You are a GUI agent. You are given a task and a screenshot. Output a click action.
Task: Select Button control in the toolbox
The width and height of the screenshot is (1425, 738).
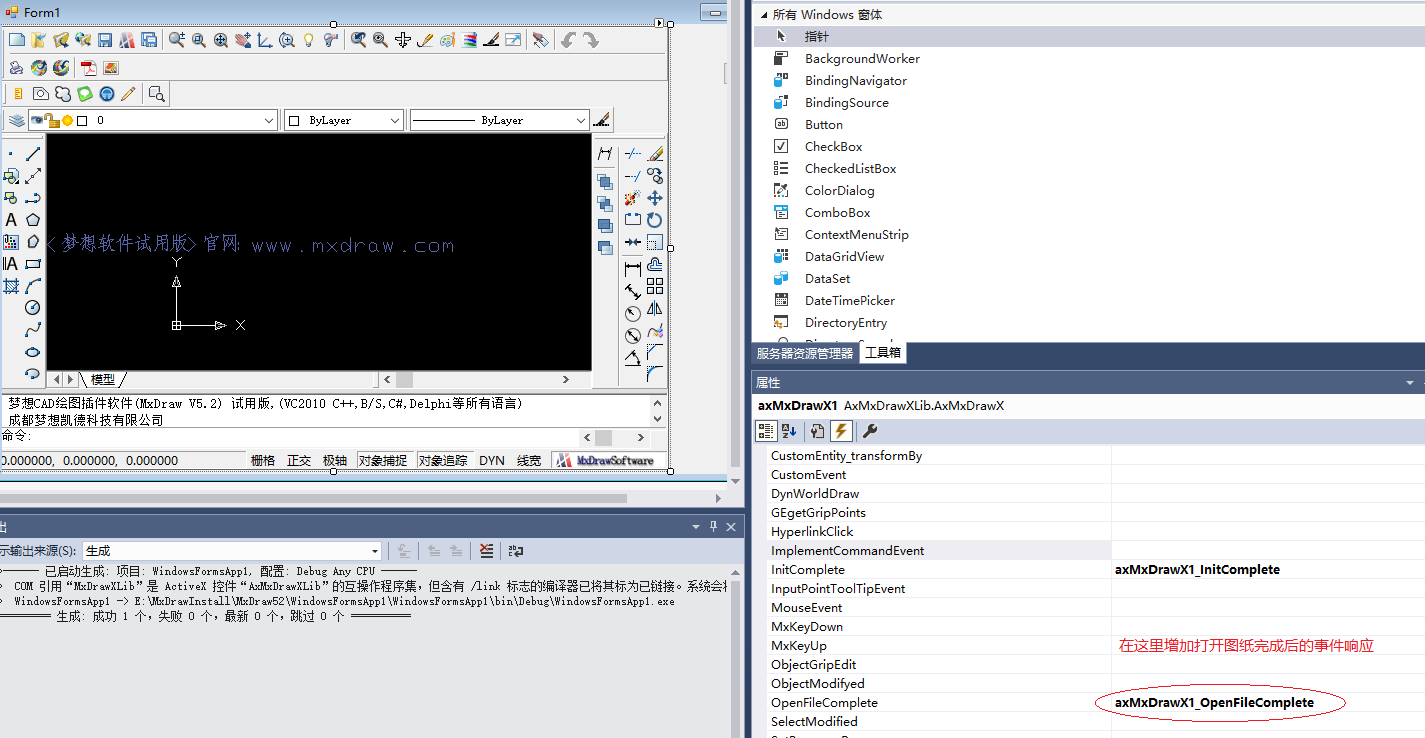click(x=823, y=125)
